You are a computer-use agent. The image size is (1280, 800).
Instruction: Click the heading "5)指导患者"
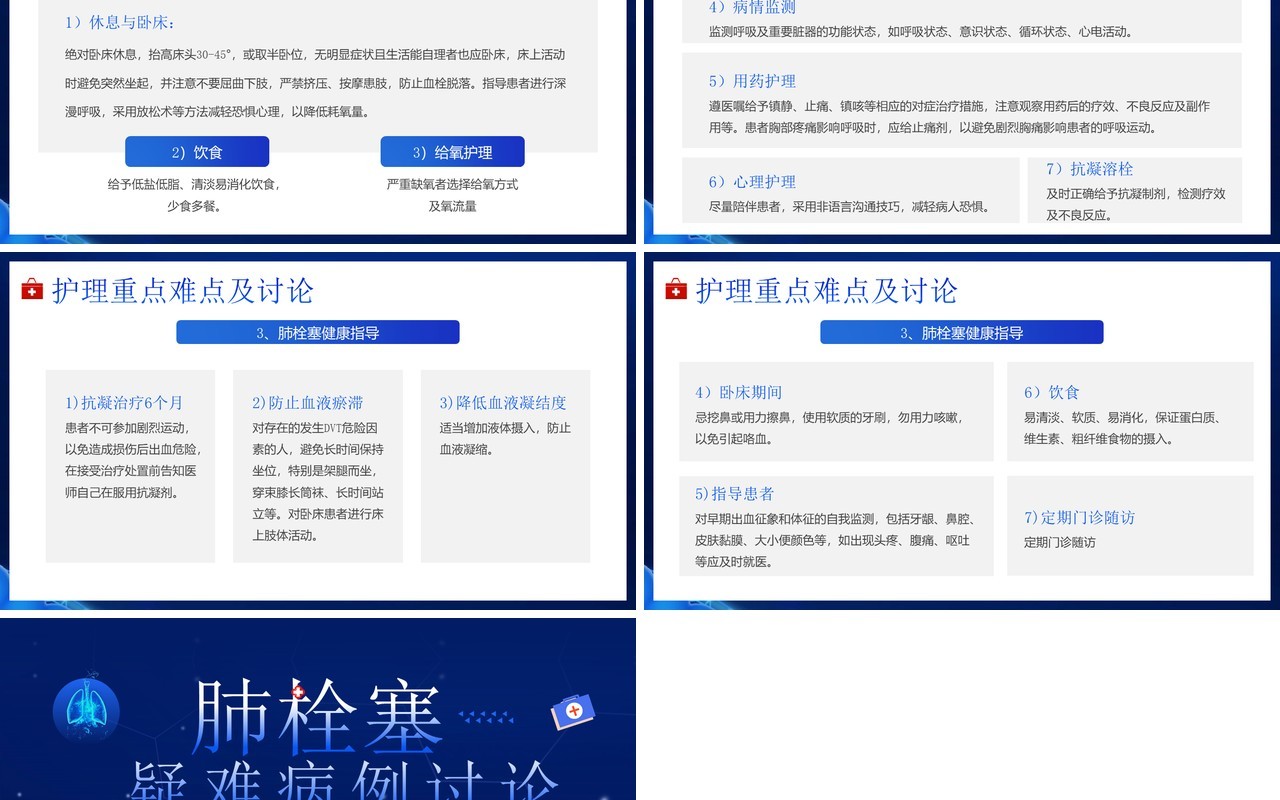[734, 493]
